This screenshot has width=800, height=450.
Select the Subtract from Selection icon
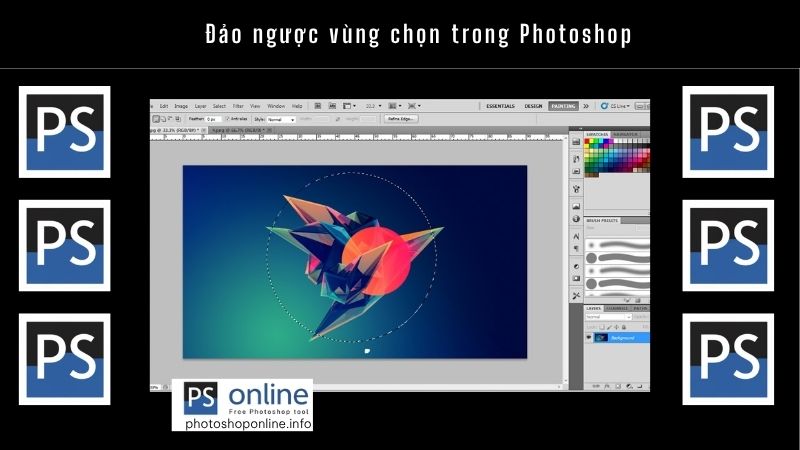pyautogui.click(x=170, y=119)
